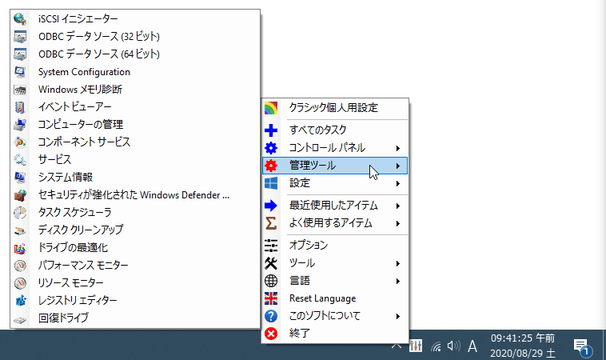Open the Action Center notification icon
Viewport: 606px width, 360px height.
coord(582,347)
